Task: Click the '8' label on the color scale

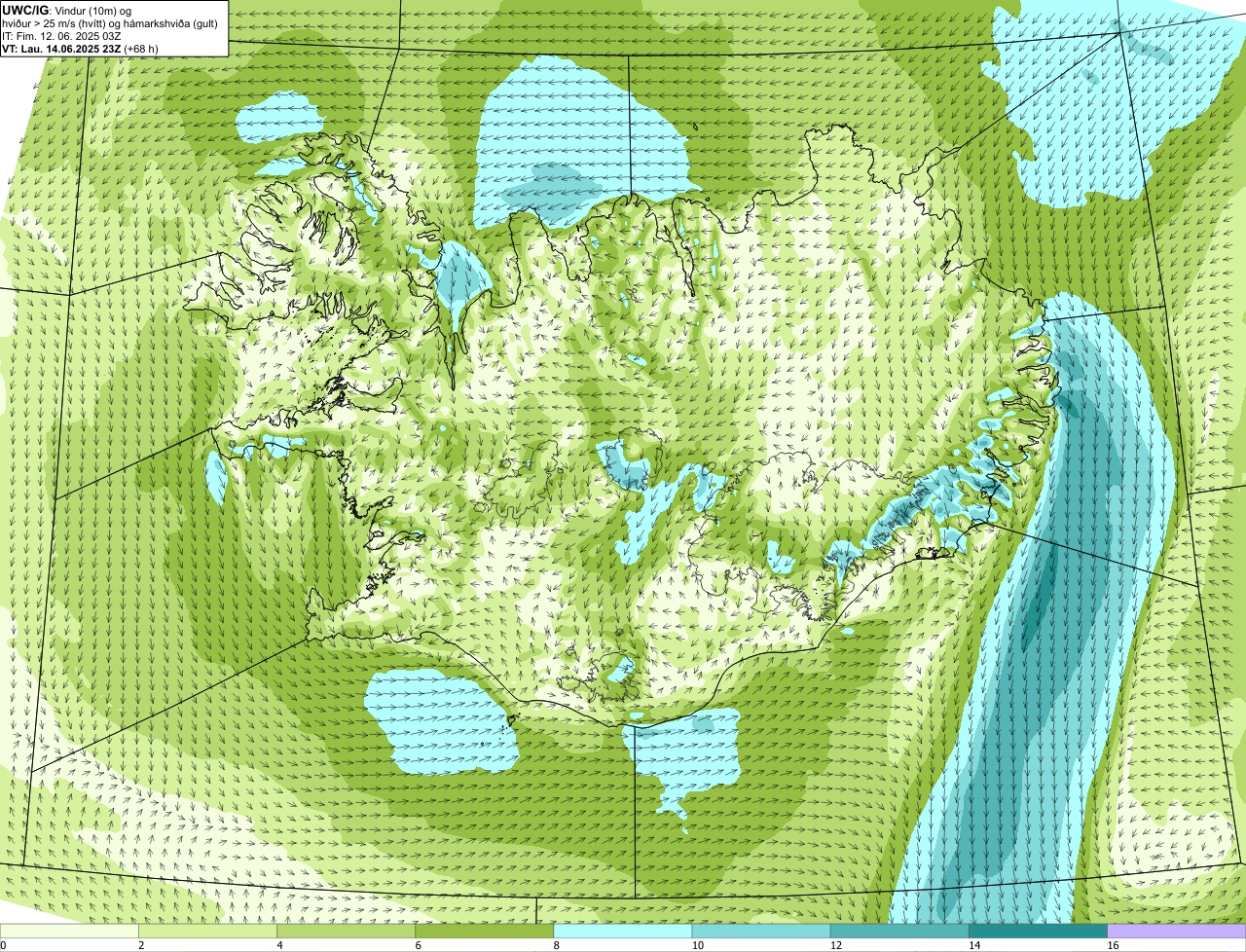Action: tap(557, 945)
